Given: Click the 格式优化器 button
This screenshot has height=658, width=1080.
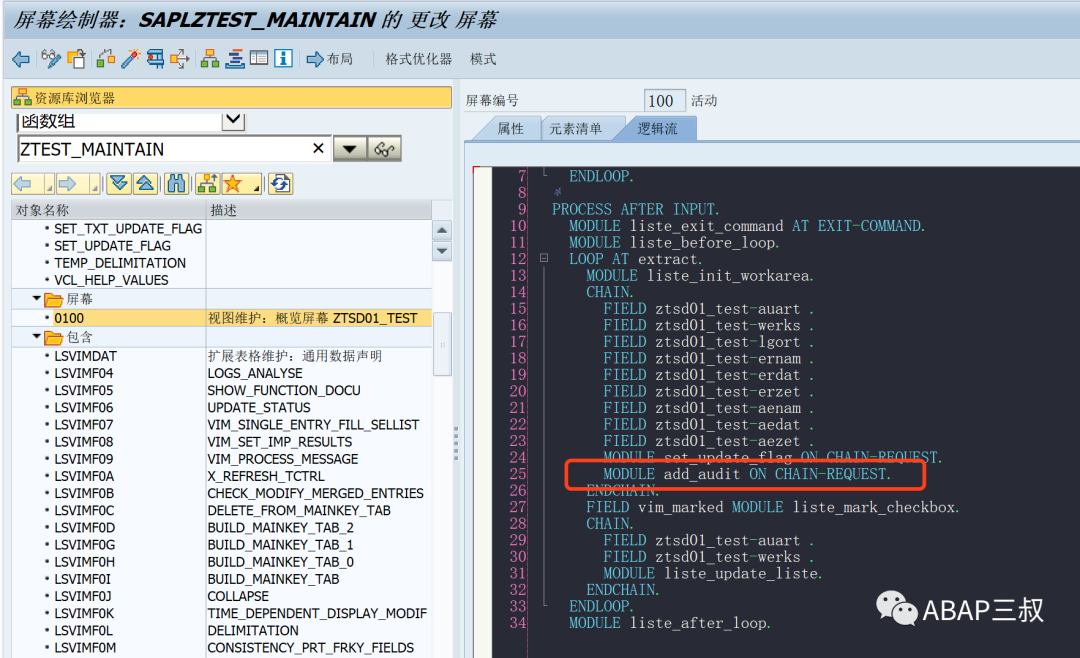Looking at the screenshot, I should point(418,59).
